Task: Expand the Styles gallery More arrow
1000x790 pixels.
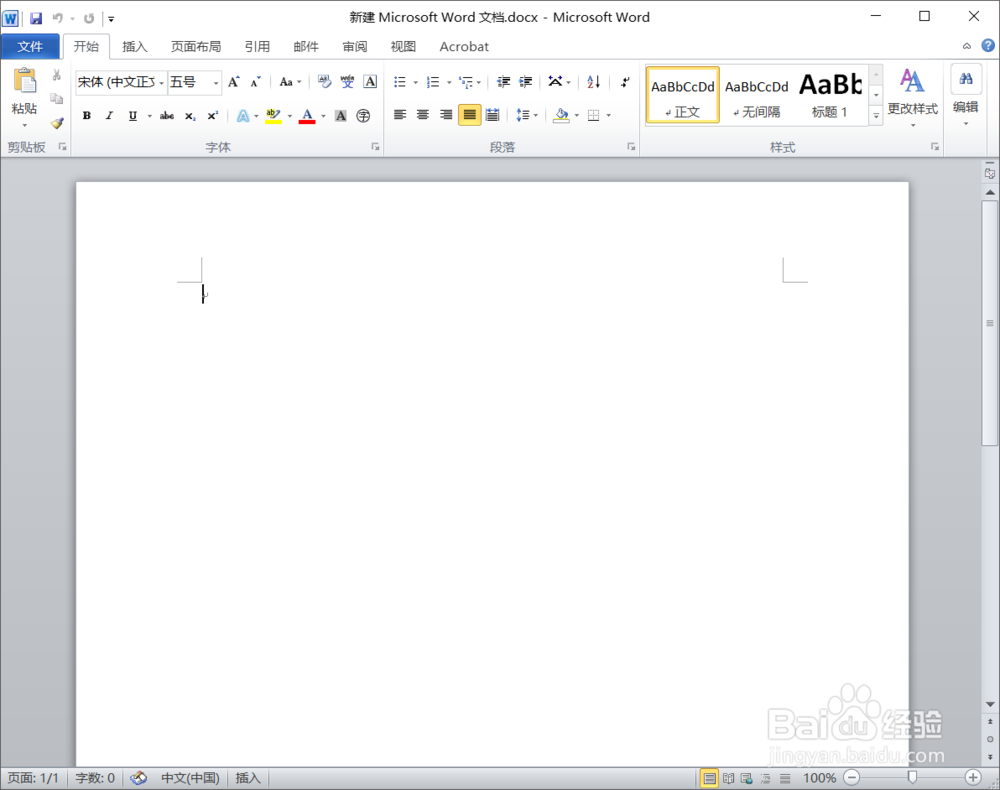Action: (876, 115)
